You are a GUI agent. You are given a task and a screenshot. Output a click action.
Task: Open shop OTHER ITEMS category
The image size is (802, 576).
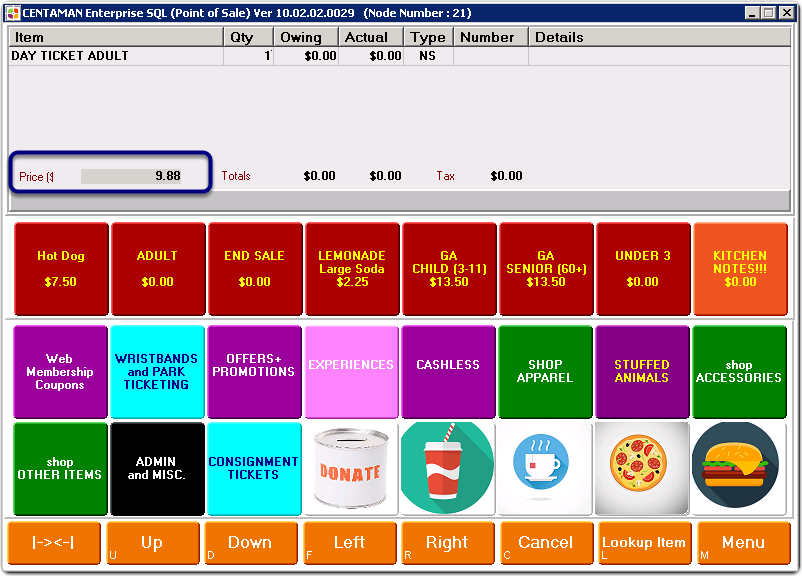pyautogui.click(x=60, y=469)
